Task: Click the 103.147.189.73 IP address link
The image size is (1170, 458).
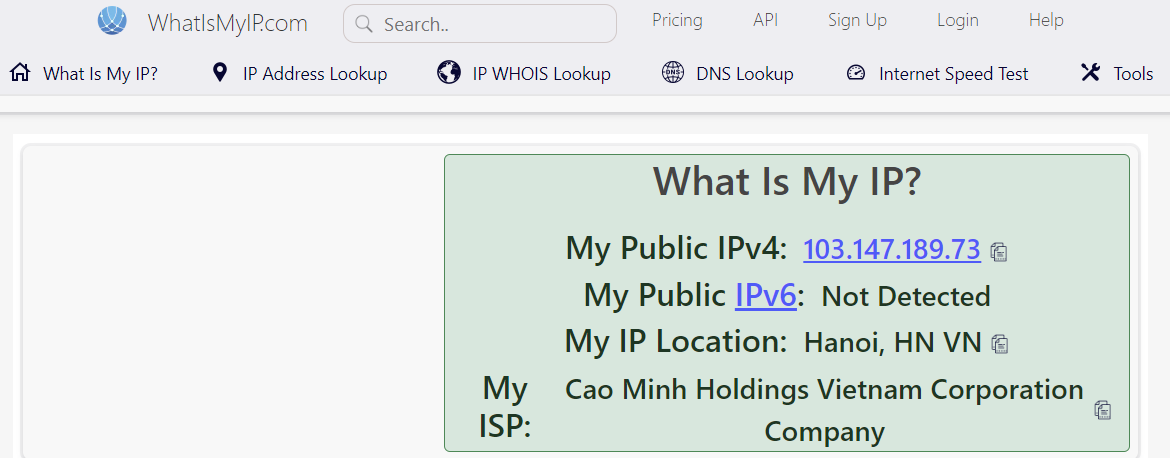Action: pyautogui.click(x=891, y=249)
